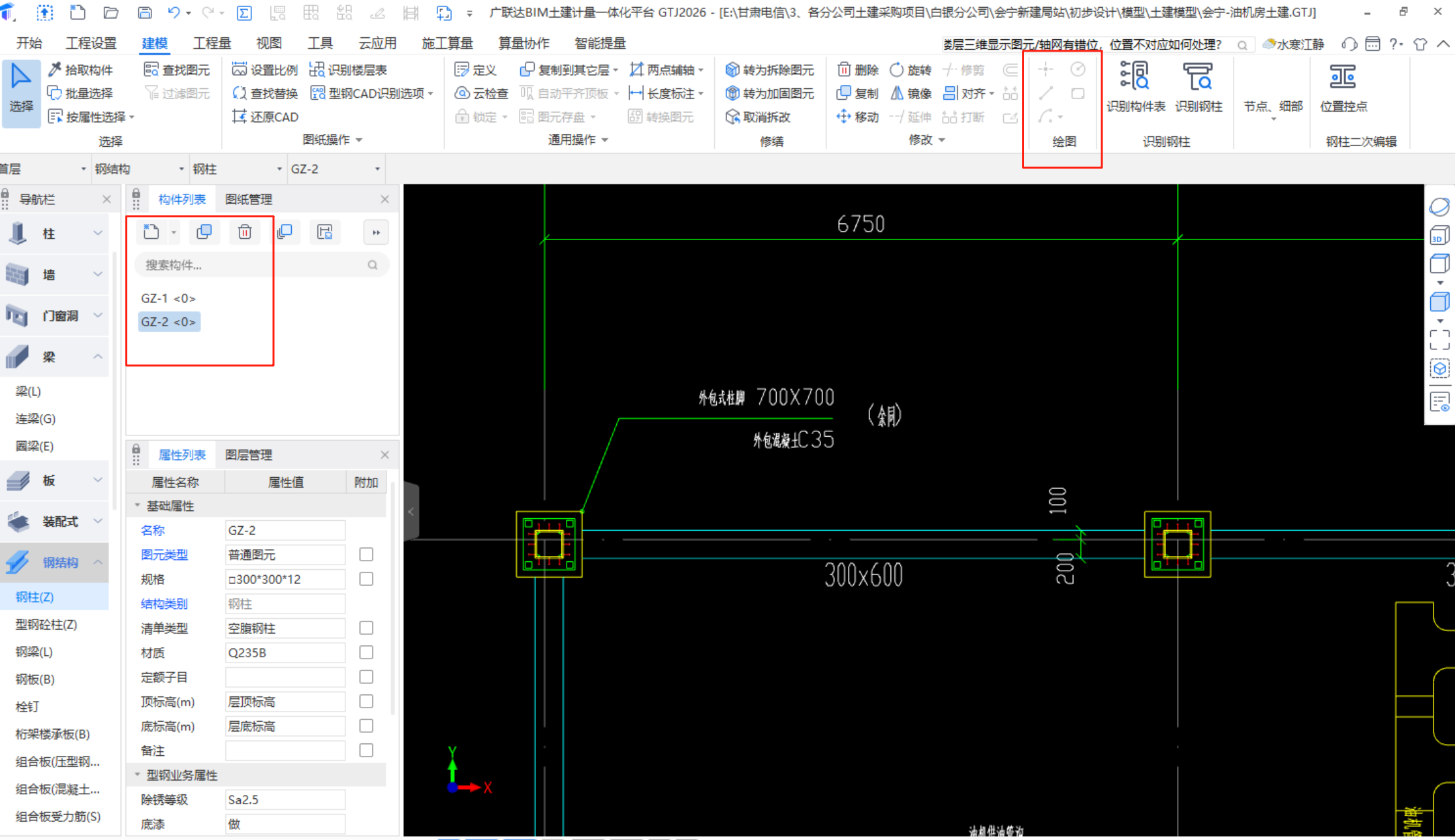
Task: Click 搜索构件 search field
Action: (x=261, y=265)
